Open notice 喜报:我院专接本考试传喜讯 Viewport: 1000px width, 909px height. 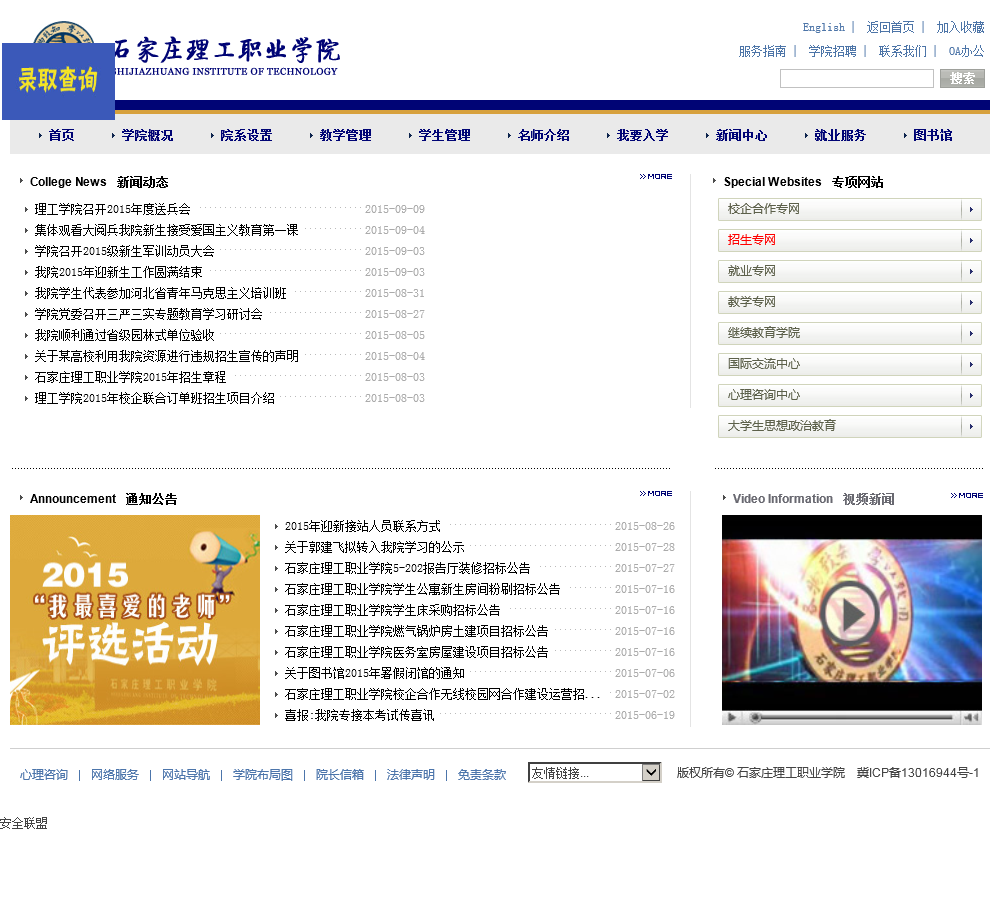[x=359, y=716]
